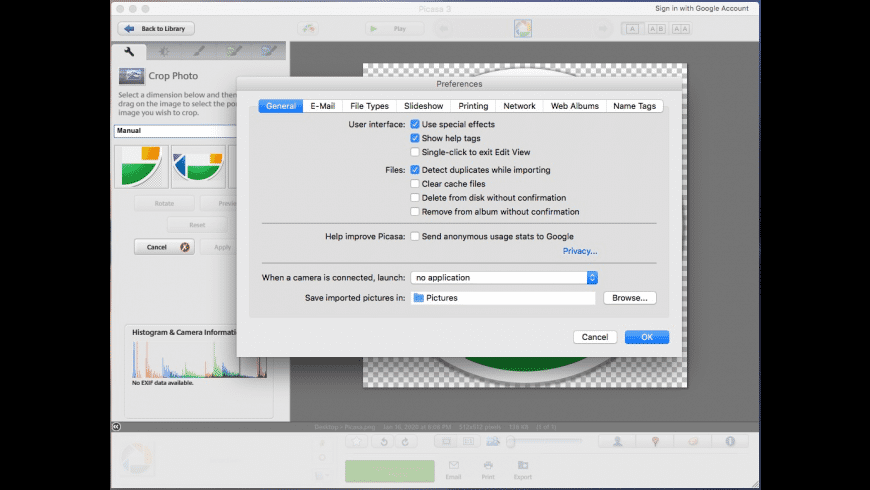Click the red X on the Crop Cancel button
This screenshot has height=490, width=870.
click(x=185, y=247)
